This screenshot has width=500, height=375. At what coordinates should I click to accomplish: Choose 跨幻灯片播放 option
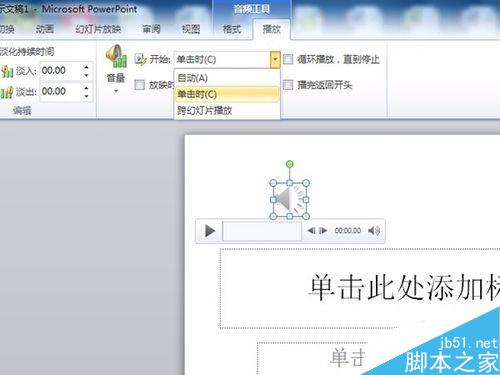(x=227, y=110)
